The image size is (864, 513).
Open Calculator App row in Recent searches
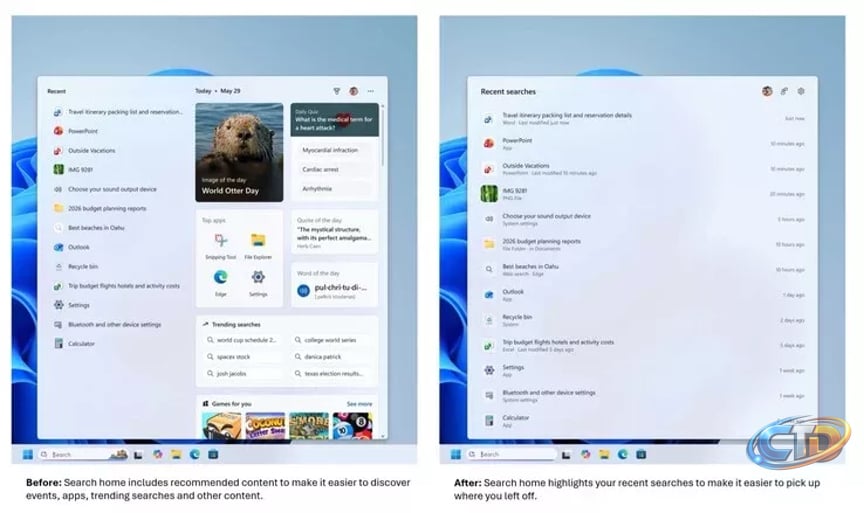(642, 421)
